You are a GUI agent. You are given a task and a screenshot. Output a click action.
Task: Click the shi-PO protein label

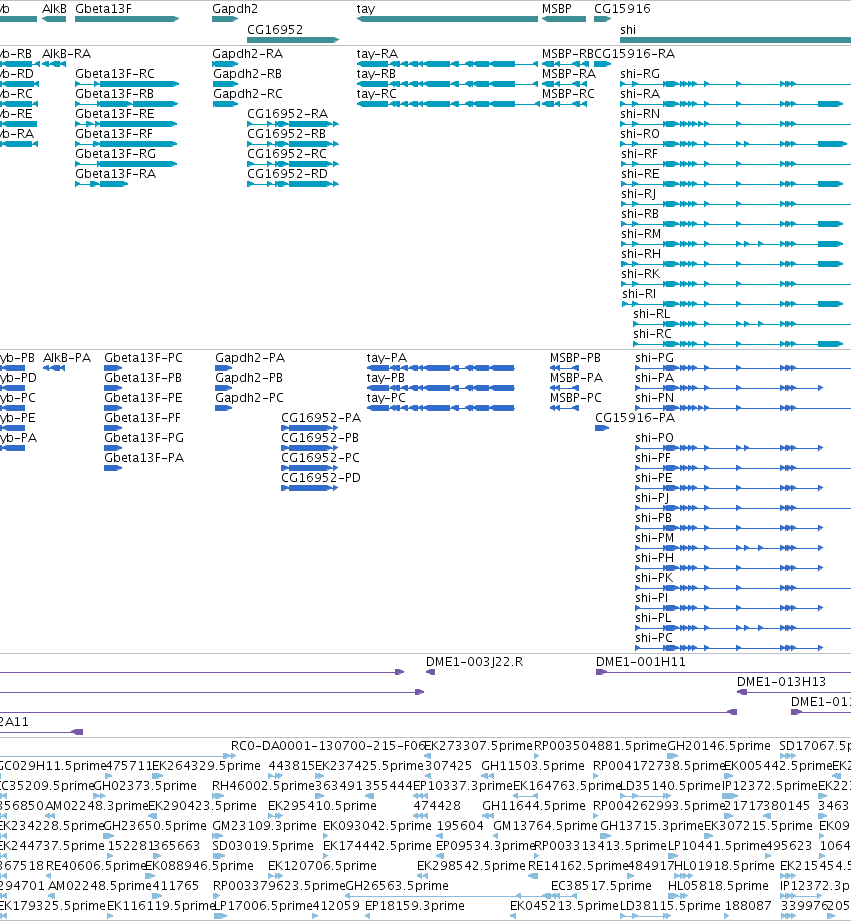654,438
